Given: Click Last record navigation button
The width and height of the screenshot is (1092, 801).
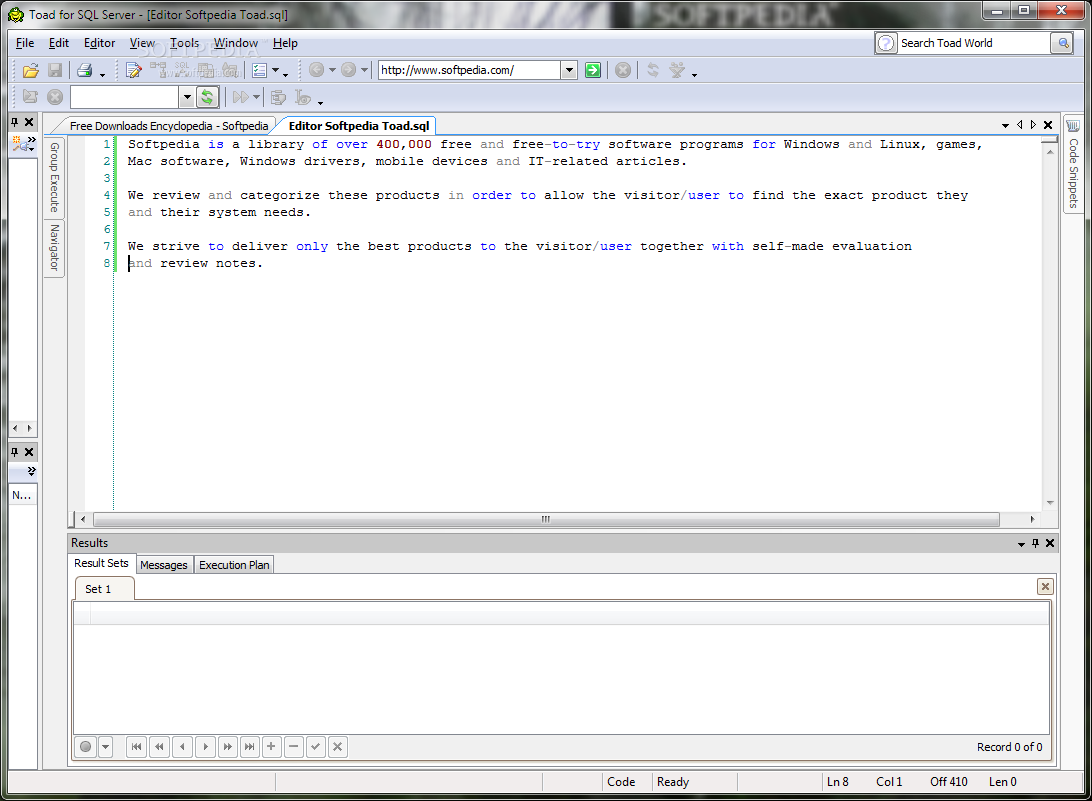Looking at the screenshot, I should point(249,747).
